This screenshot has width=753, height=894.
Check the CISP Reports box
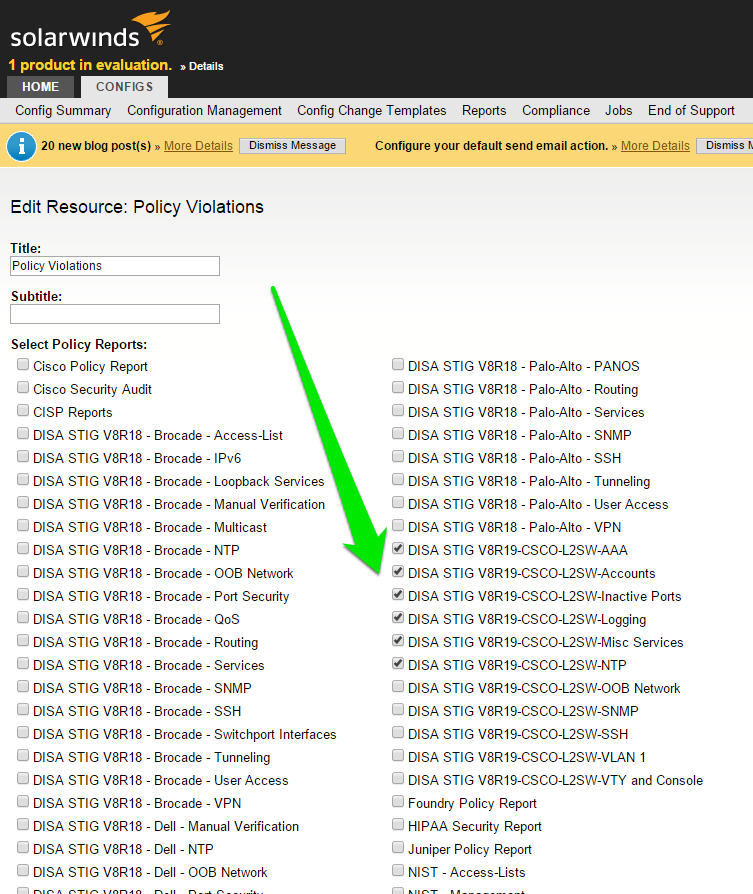point(23,411)
